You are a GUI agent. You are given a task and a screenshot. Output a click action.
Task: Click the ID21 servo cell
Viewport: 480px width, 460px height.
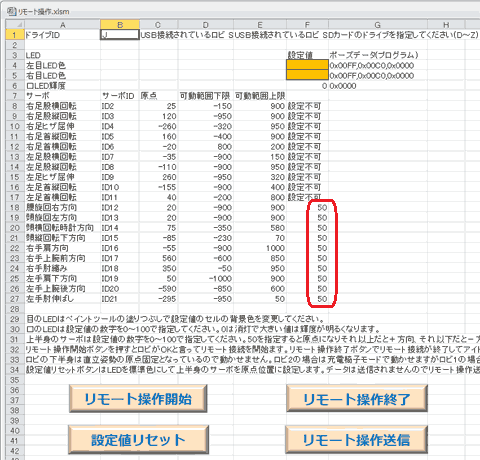[120, 299]
